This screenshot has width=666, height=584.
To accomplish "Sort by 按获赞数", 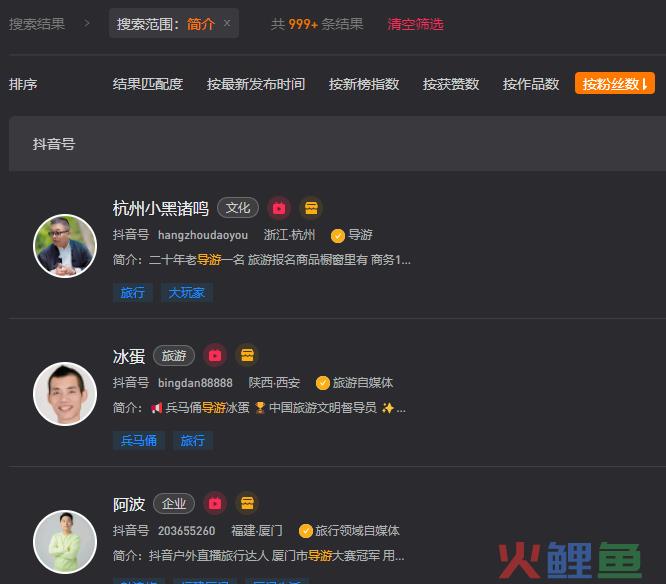I will coord(451,84).
